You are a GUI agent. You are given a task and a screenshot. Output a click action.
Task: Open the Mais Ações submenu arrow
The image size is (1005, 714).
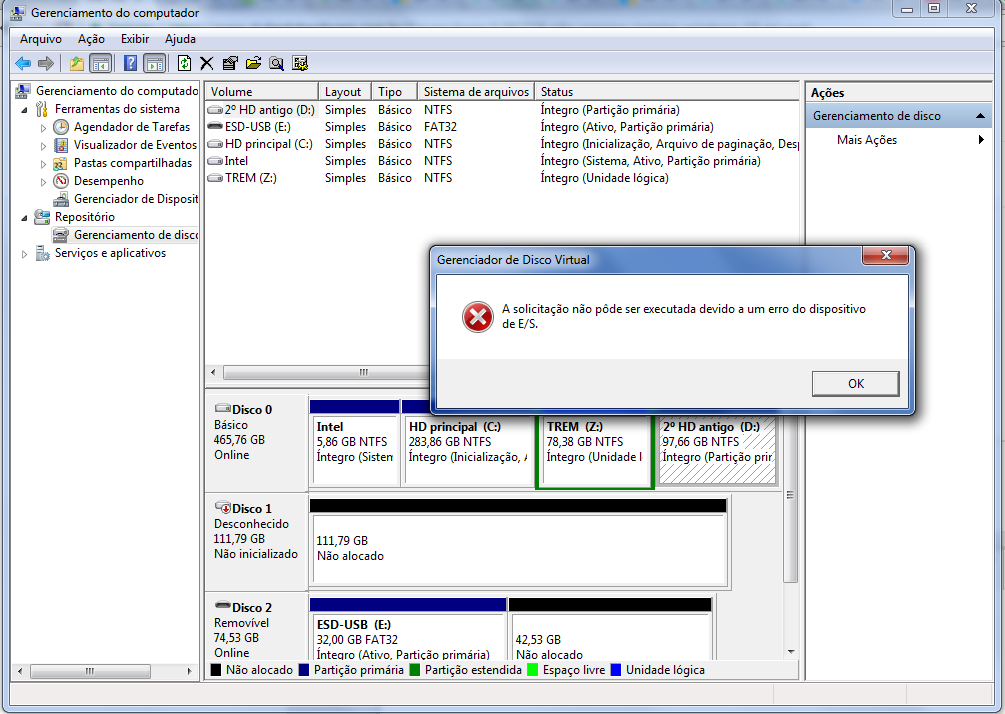[981, 140]
